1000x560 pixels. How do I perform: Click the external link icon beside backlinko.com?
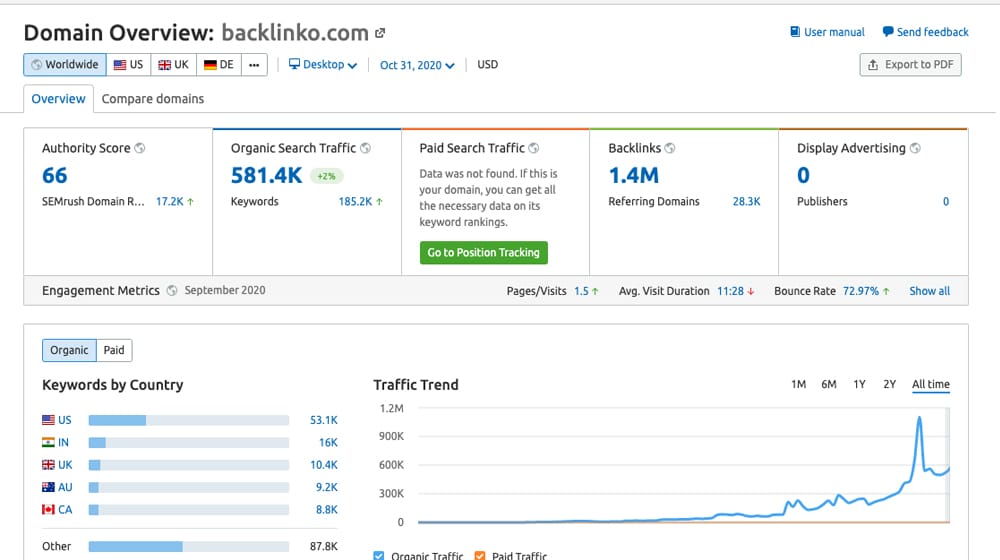380,34
